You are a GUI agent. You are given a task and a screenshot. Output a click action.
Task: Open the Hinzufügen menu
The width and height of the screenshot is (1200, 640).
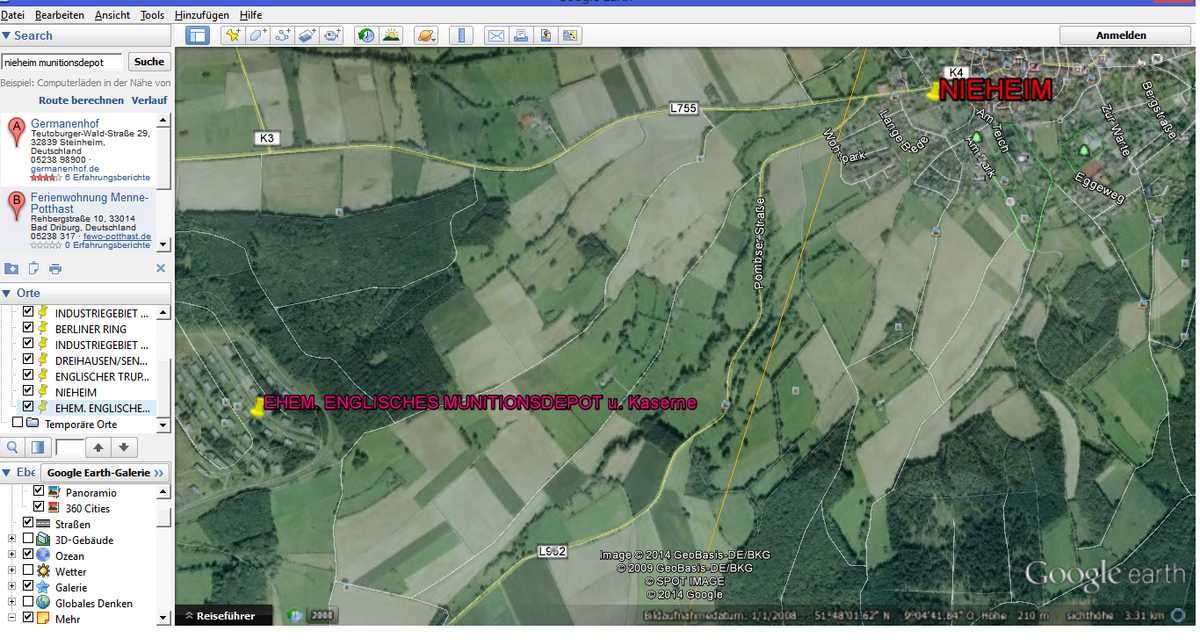coord(201,15)
